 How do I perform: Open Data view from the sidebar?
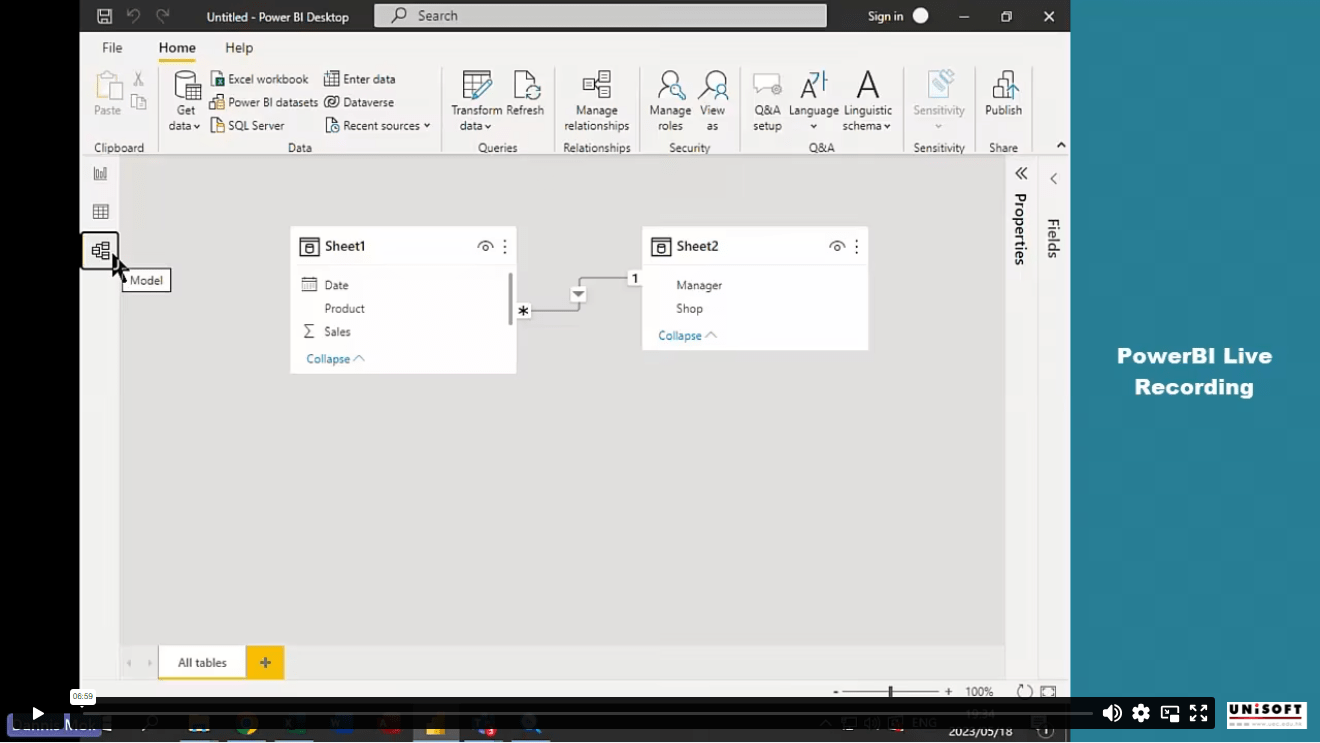pos(100,211)
